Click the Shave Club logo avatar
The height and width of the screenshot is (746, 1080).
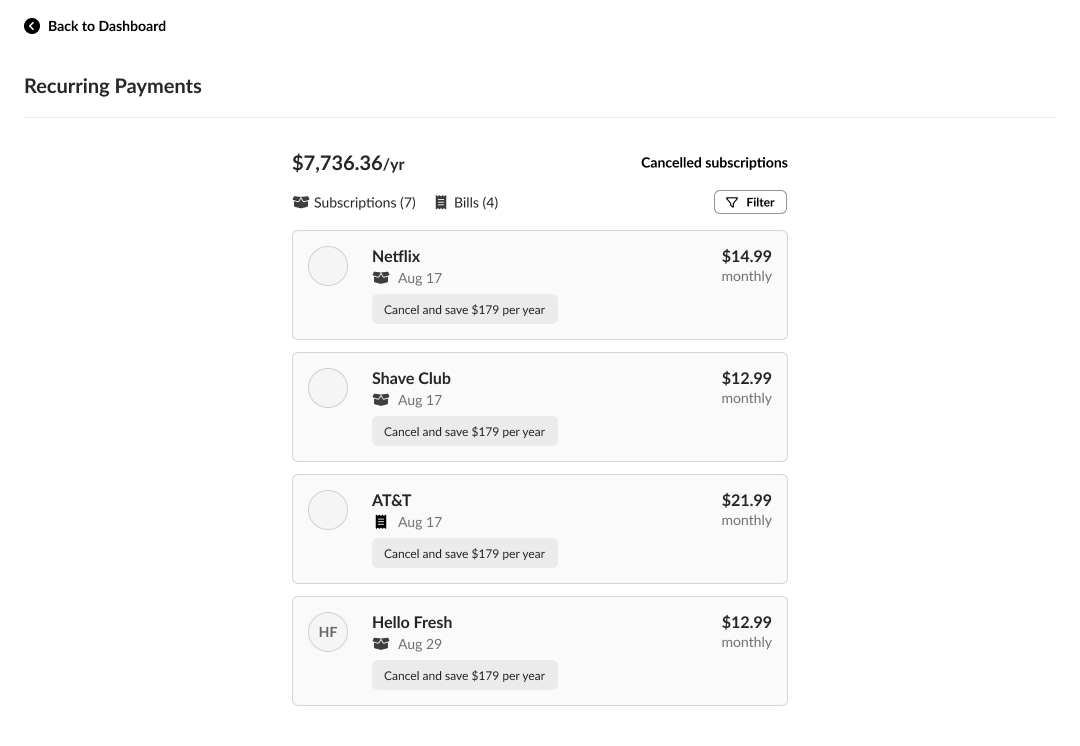pyautogui.click(x=328, y=388)
